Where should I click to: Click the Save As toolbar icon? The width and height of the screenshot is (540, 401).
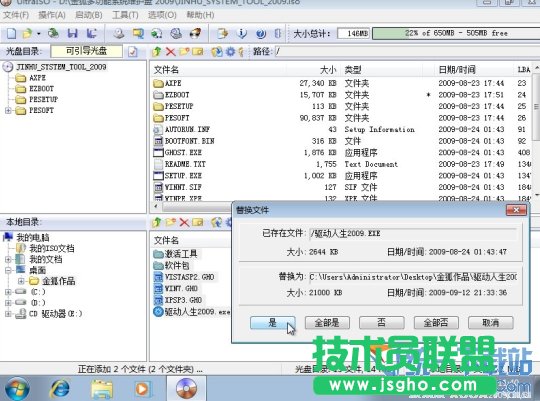91,33
